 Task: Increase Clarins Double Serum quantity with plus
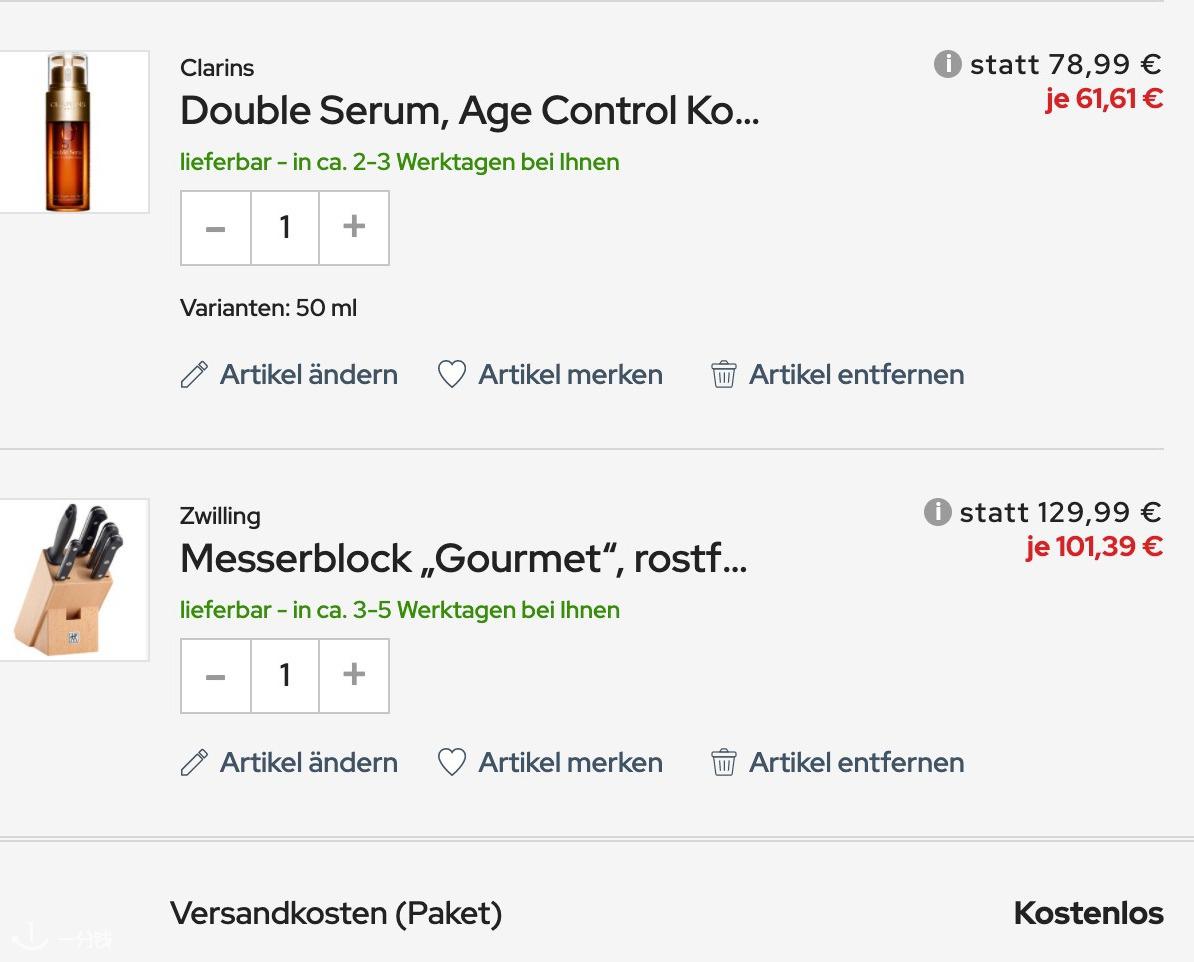(x=354, y=228)
